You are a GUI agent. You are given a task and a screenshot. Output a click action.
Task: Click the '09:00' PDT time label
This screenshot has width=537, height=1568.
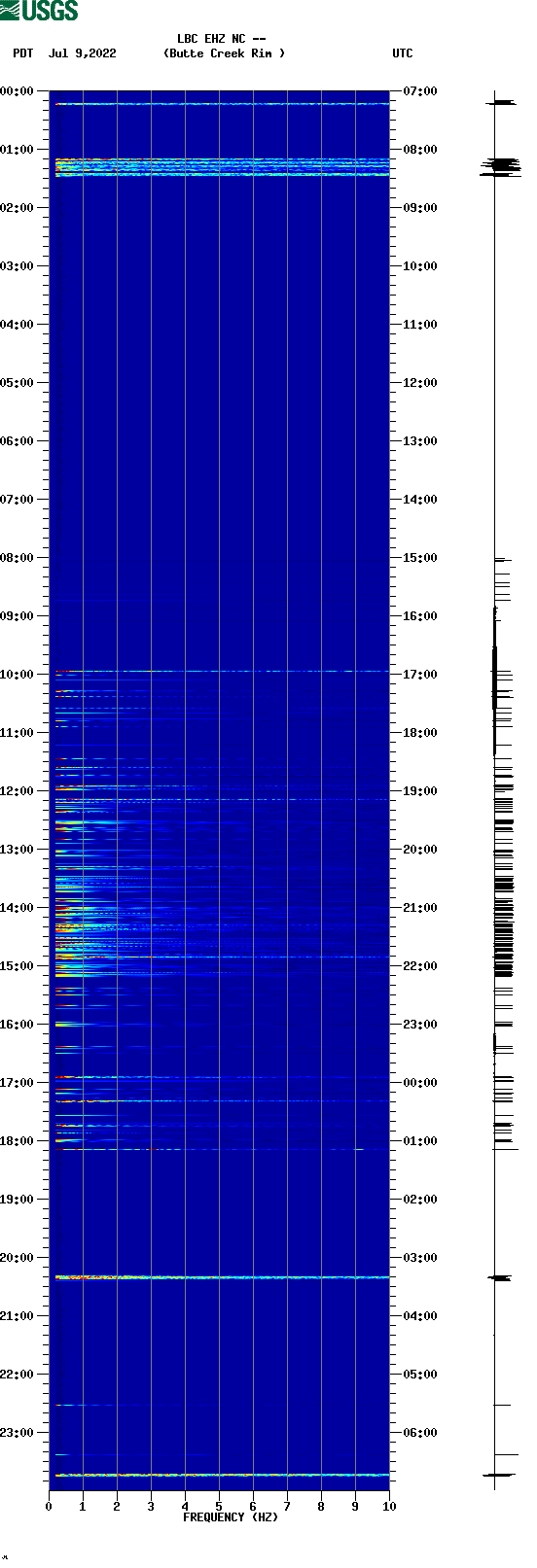tap(18, 616)
